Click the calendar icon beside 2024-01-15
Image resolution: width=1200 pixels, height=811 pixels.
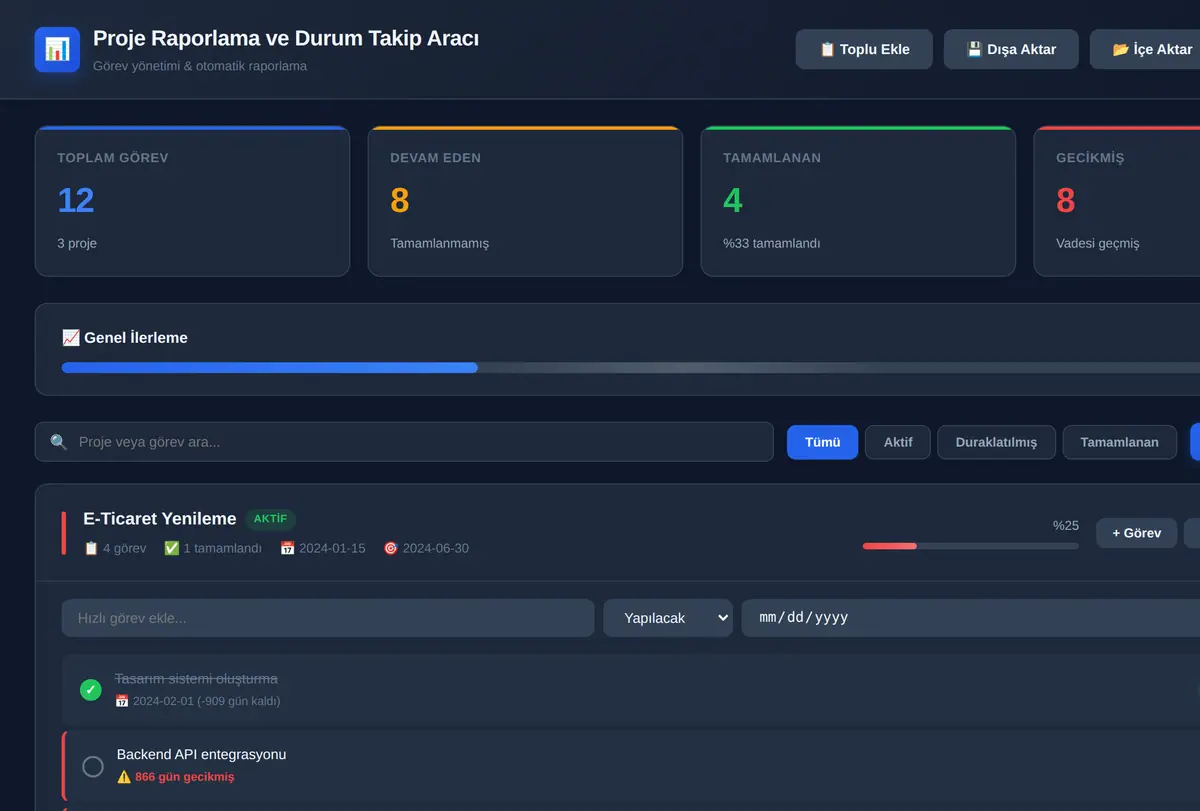287,548
